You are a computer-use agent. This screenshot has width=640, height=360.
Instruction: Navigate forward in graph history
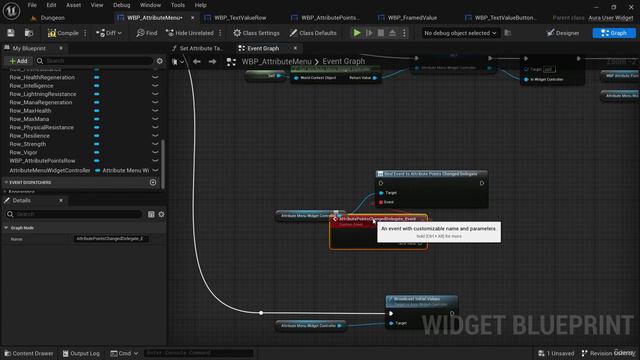point(212,62)
